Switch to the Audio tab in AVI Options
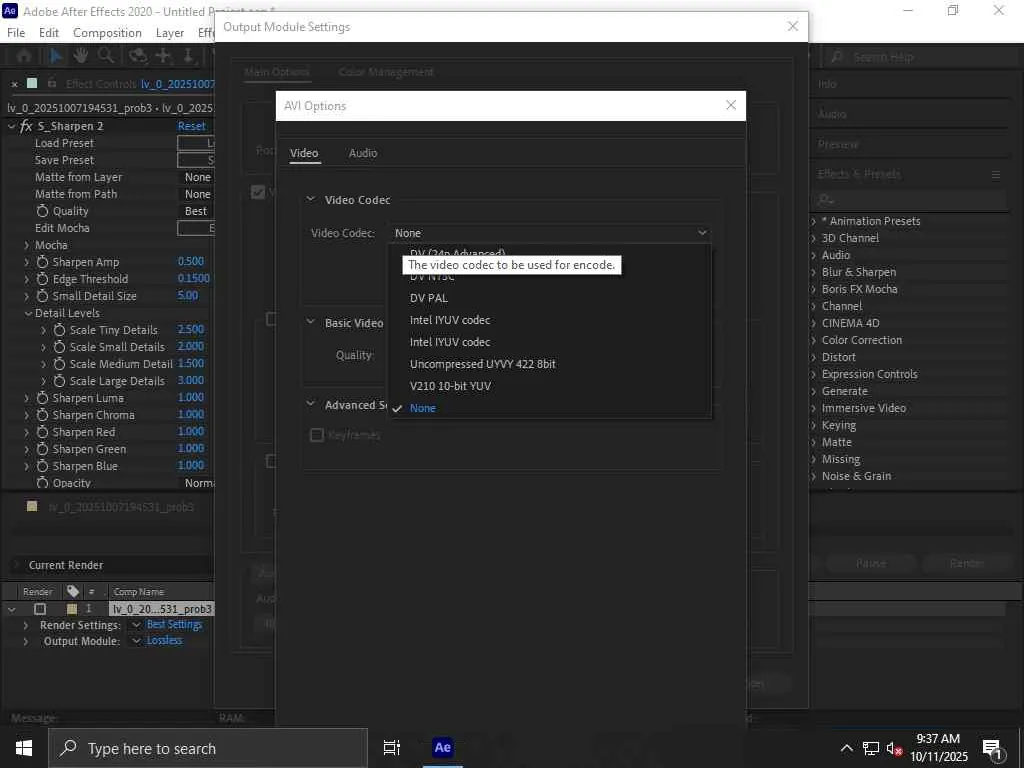1024x768 pixels. pos(362,153)
